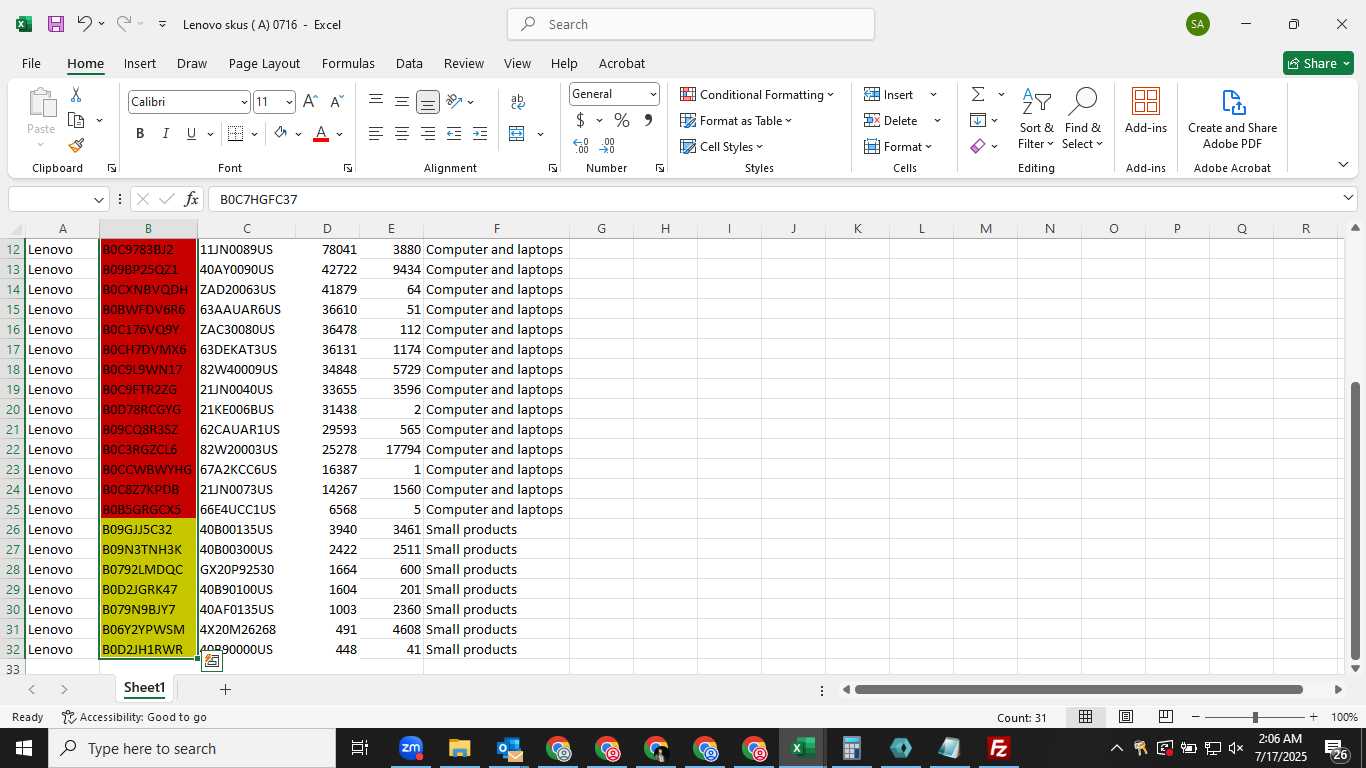This screenshot has width=1366, height=768.
Task: Expand the Cell Styles menu
Action: (721, 146)
